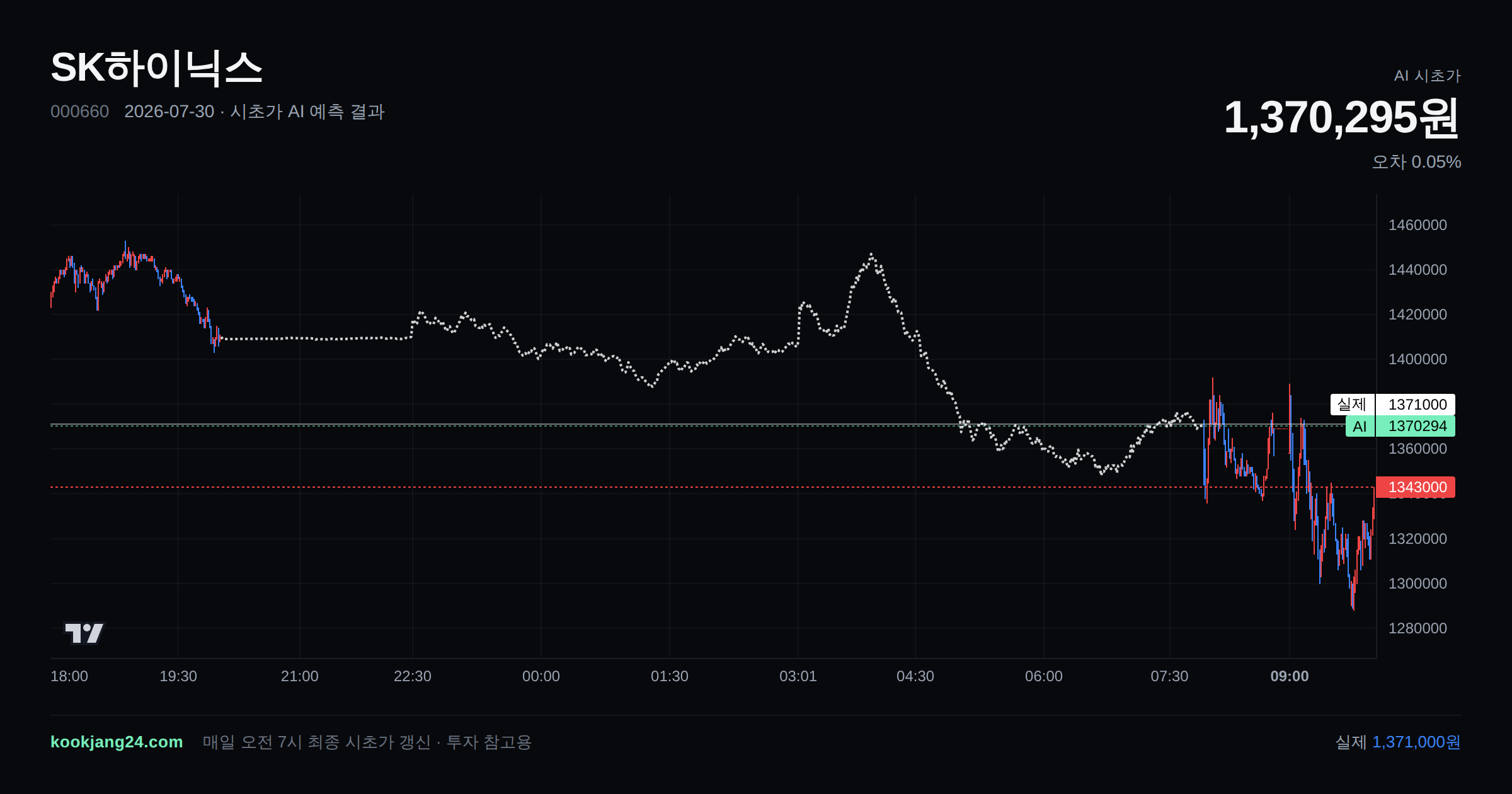The image size is (1512, 794).
Task: Click the 22:30 time axis label
Action: [413, 676]
